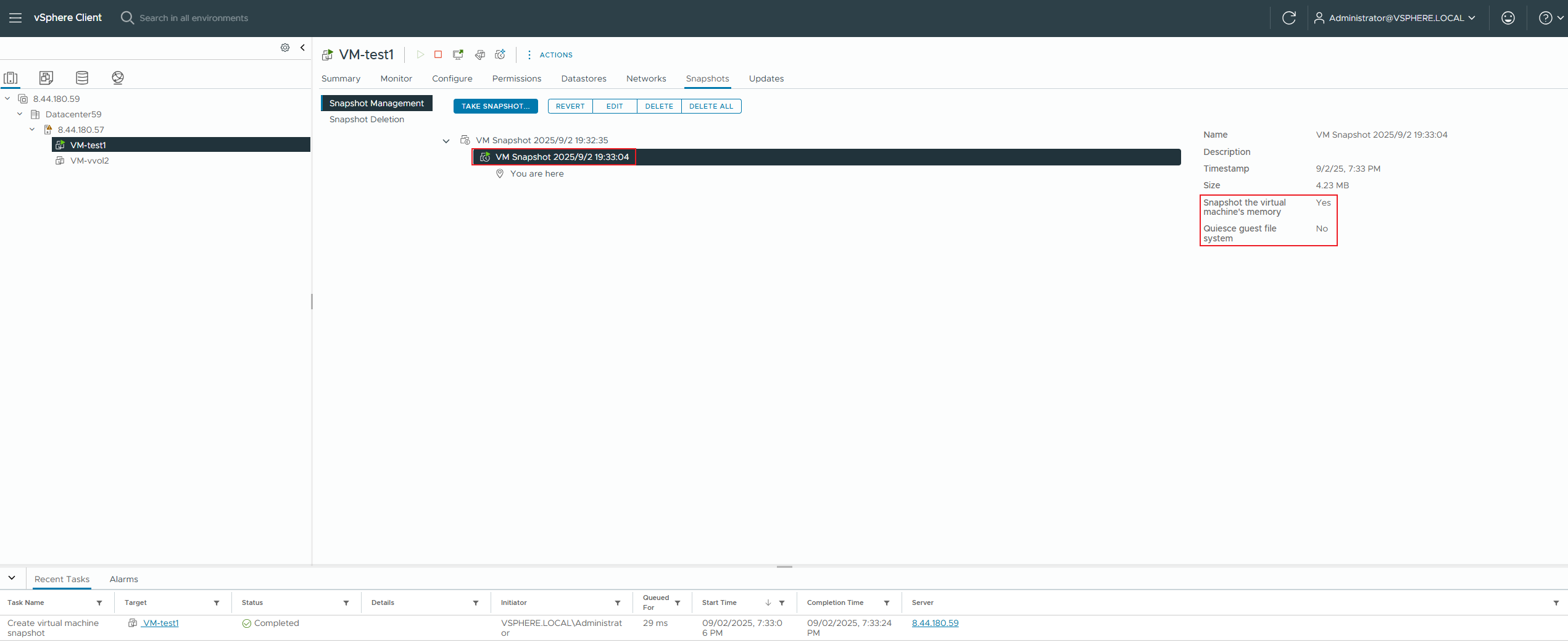Open server link 8.44.180.59
Screen dimensions: 1568x642
click(x=935, y=623)
